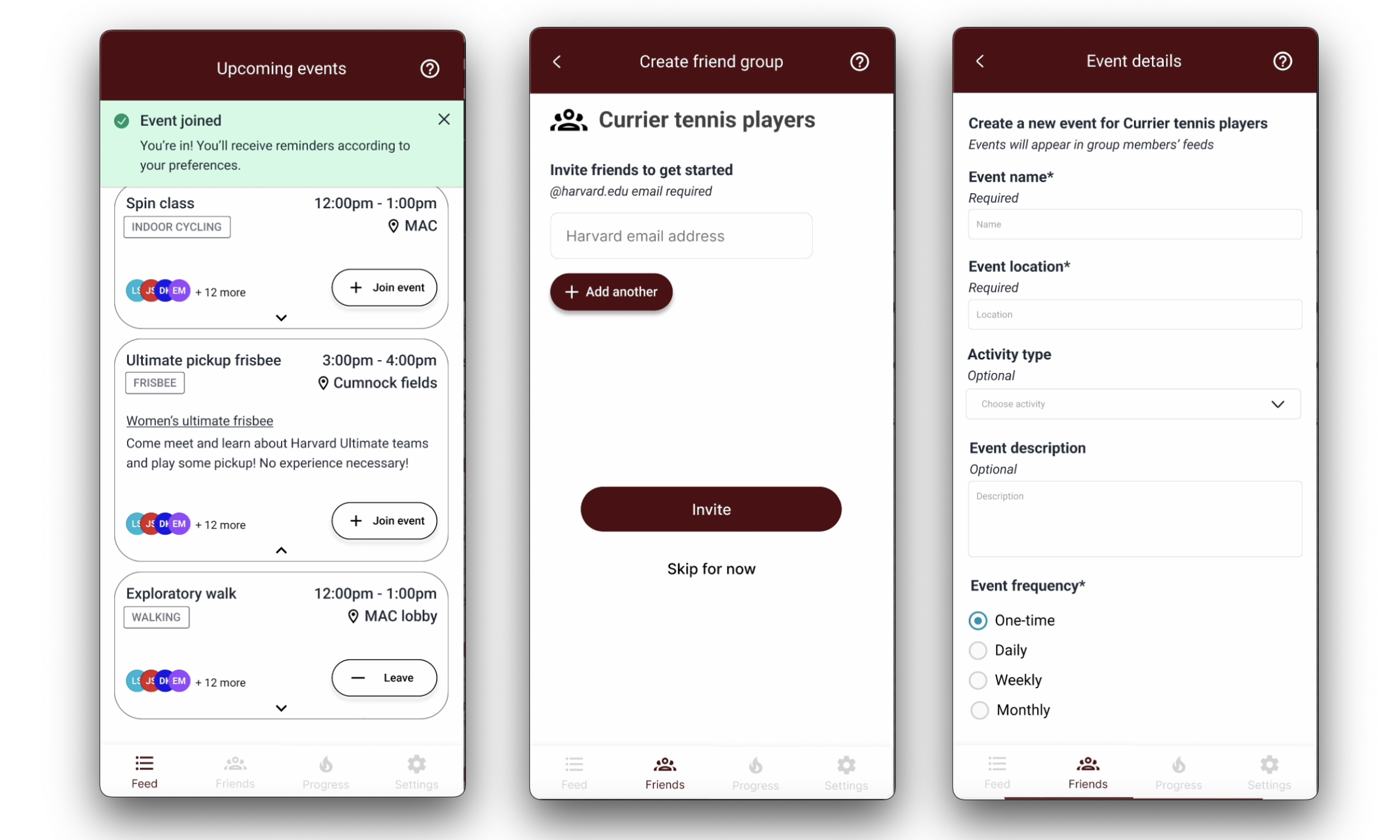1400x840 pixels.
Task: Select the One-time event frequency radio button
Action: [x=977, y=620]
